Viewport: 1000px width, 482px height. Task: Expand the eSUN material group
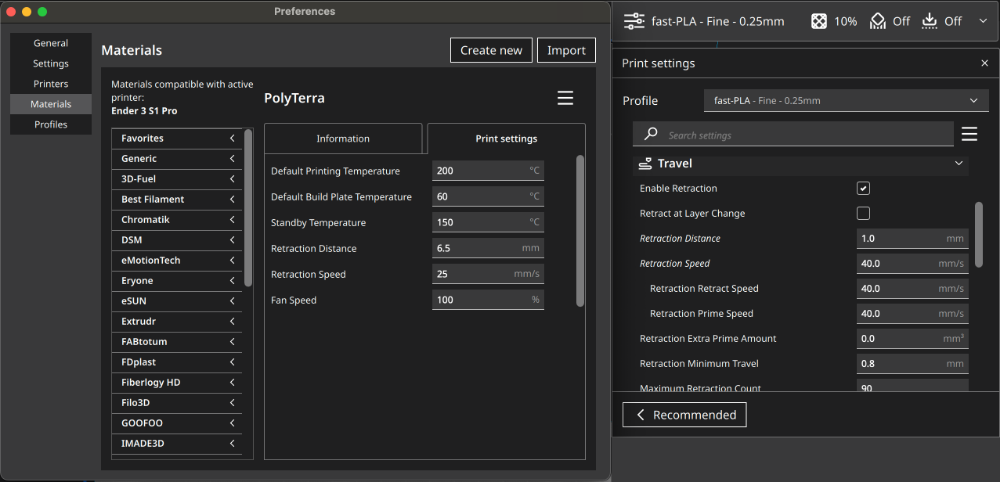[177, 301]
